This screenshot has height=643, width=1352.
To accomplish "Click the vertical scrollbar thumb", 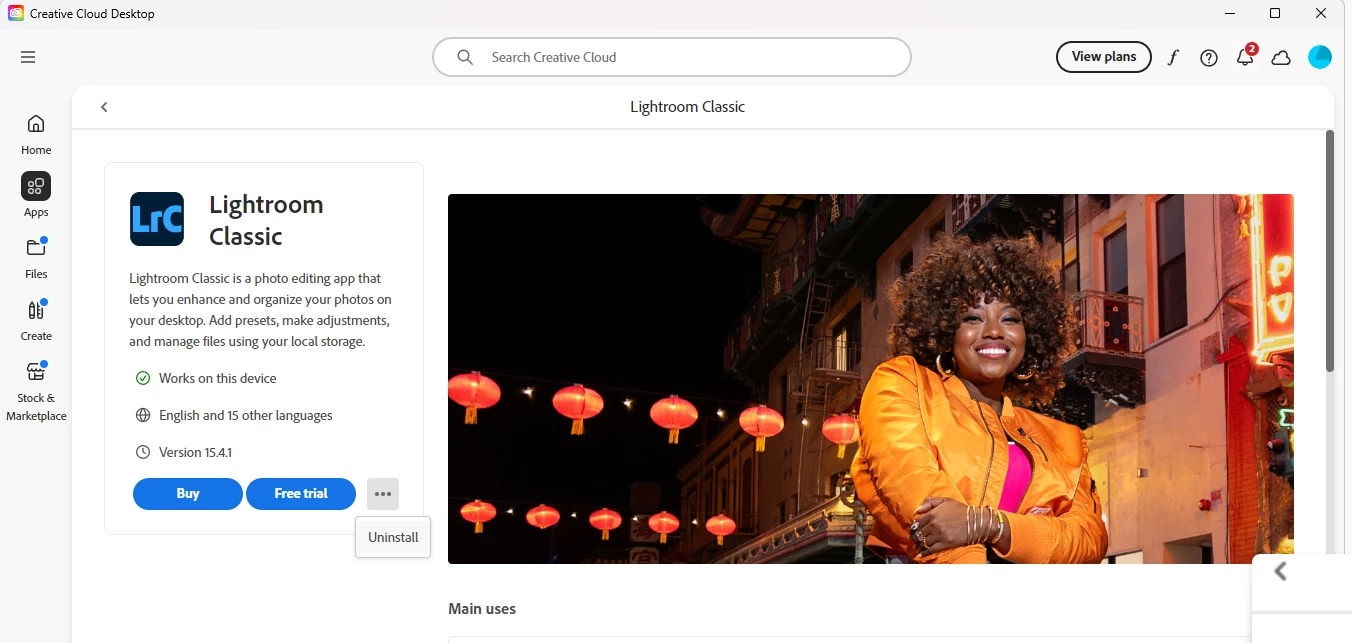I will pos(1330,250).
